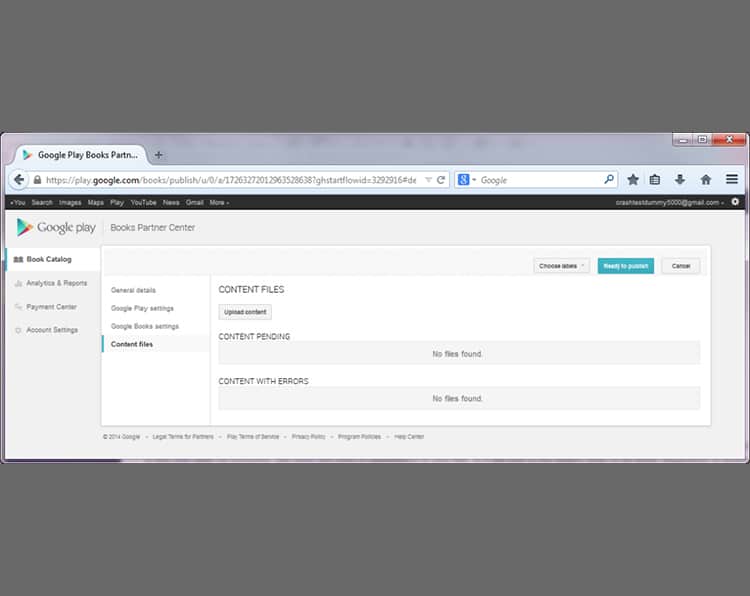Close the browser window
Viewport: 750px width, 596px height.
[x=729, y=139]
